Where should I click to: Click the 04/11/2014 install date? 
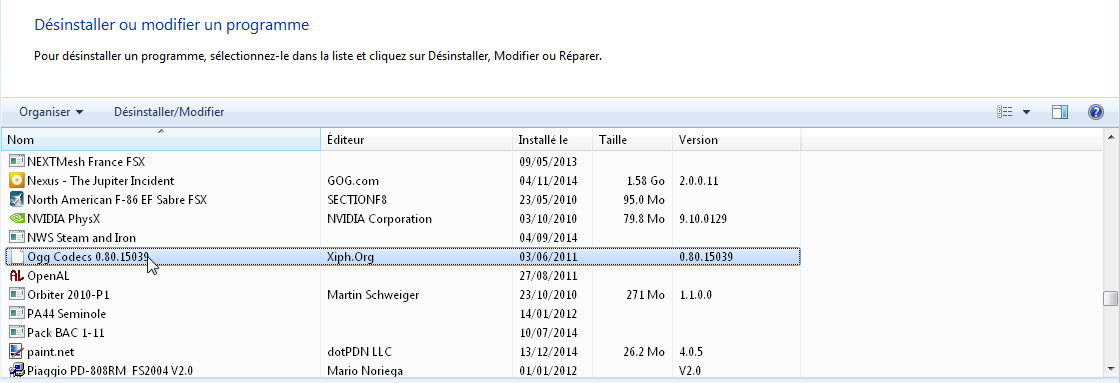pos(548,181)
